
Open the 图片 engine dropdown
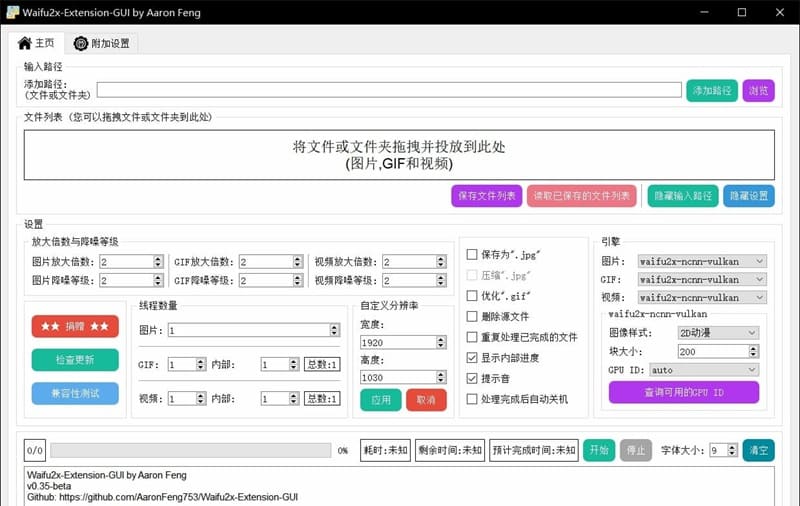[x=702, y=261]
